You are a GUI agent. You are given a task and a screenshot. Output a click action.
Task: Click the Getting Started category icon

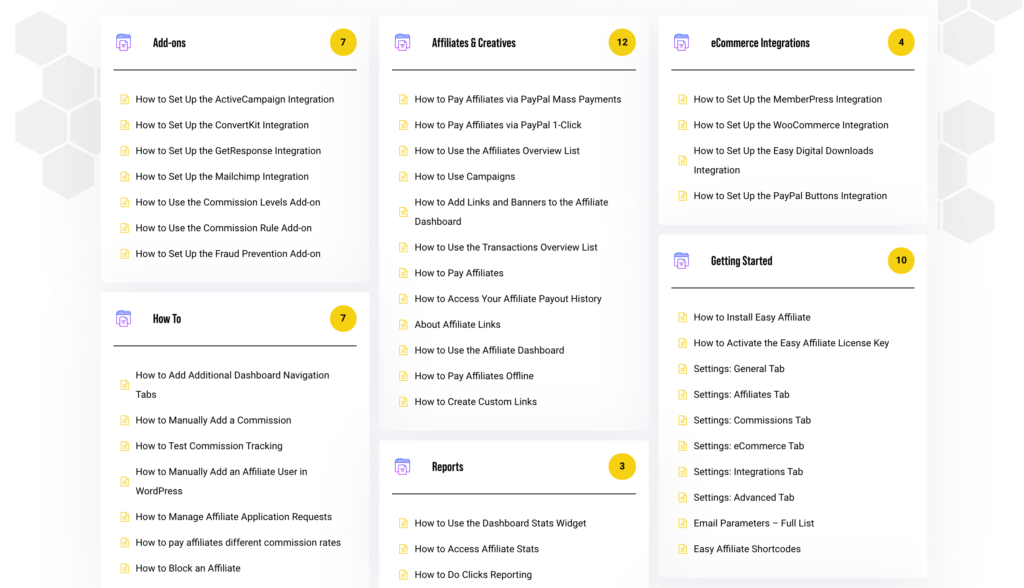pyautogui.click(x=681, y=260)
